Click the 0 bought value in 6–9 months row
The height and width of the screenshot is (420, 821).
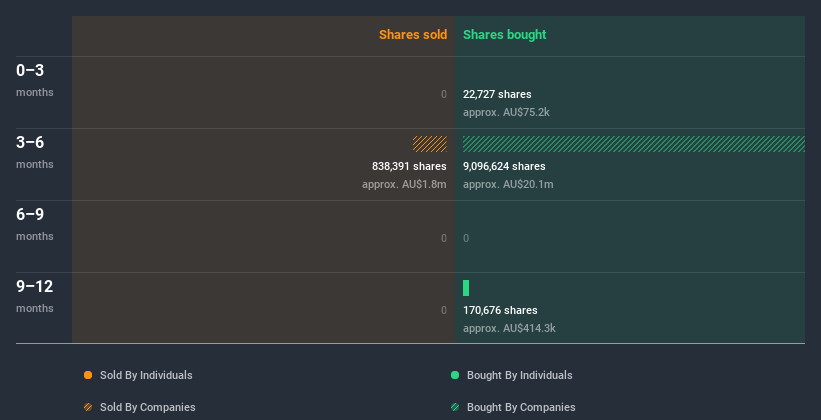[x=466, y=238]
